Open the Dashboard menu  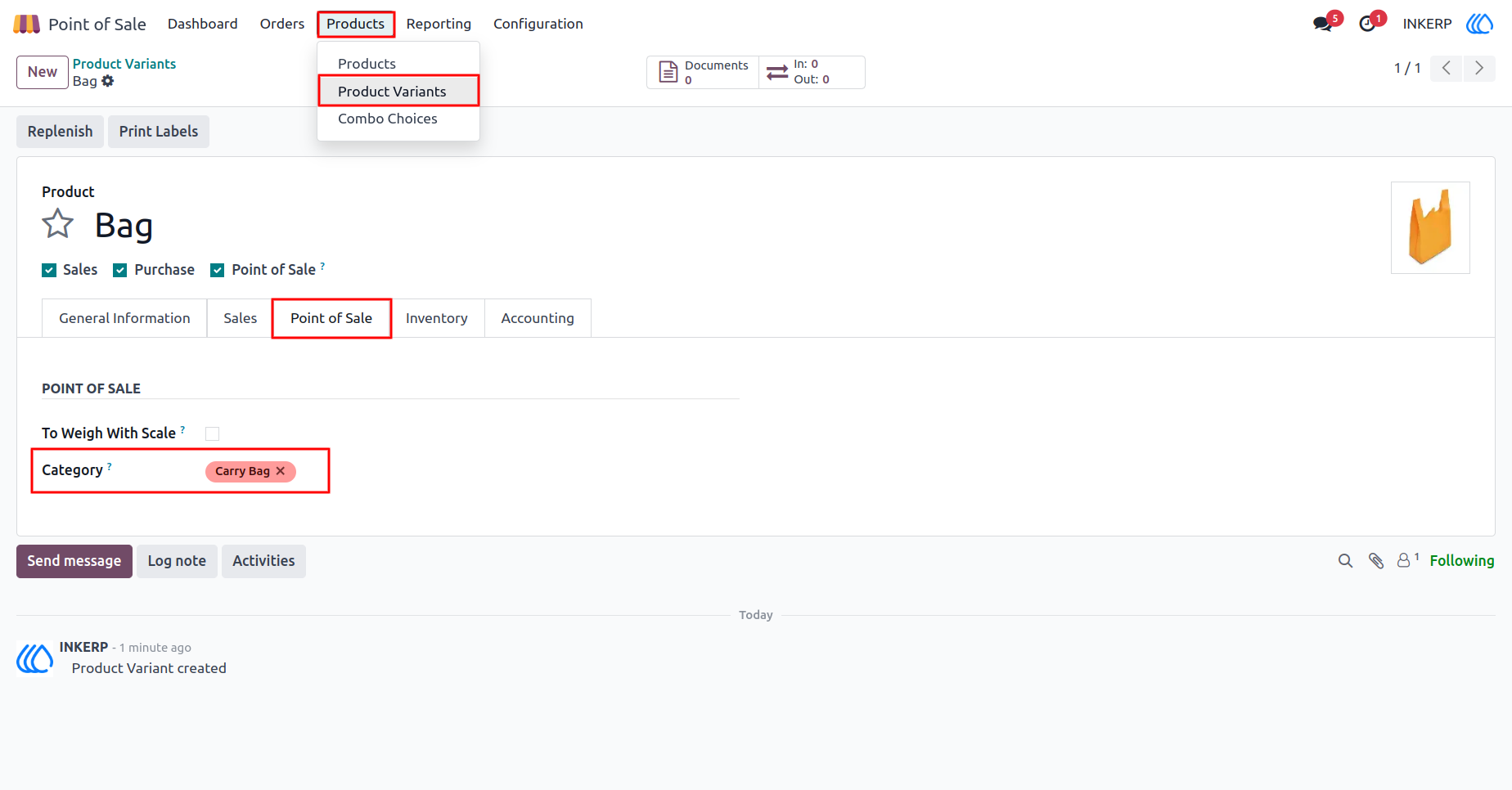[x=203, y=24]
